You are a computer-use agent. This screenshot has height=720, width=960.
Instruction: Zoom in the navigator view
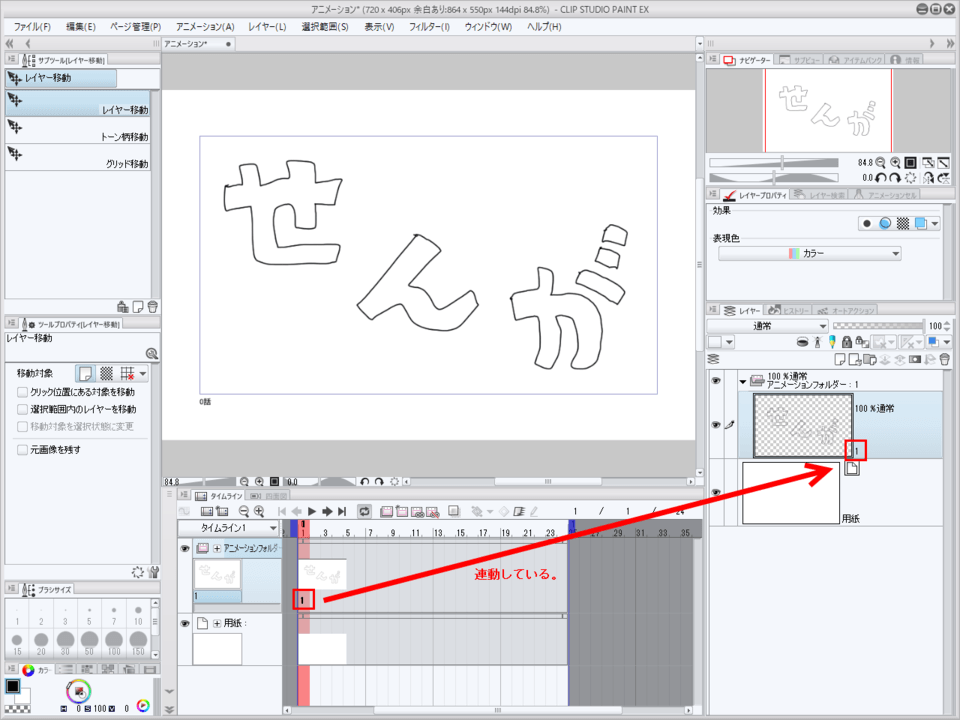pyautogui.click(x=896, y=162)
